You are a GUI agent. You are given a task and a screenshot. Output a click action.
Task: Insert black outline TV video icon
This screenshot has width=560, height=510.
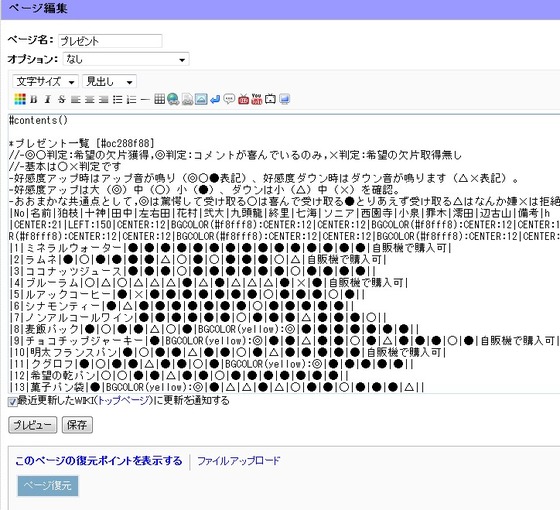pyautogui.click(x=270, y=99)
